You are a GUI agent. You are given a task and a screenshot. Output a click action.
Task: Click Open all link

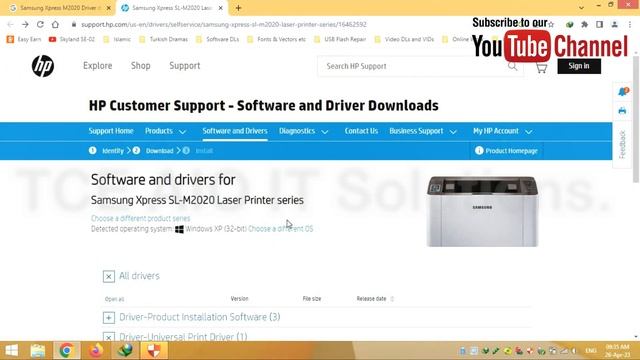114,299
